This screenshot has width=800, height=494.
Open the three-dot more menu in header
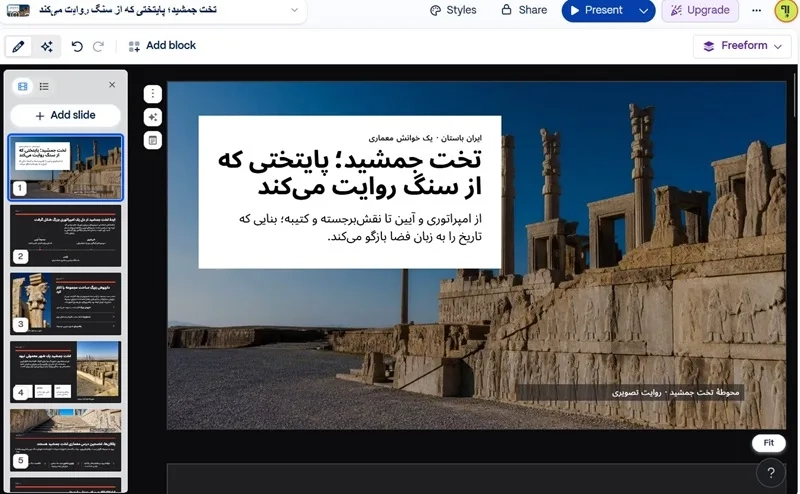coord(757,10)
